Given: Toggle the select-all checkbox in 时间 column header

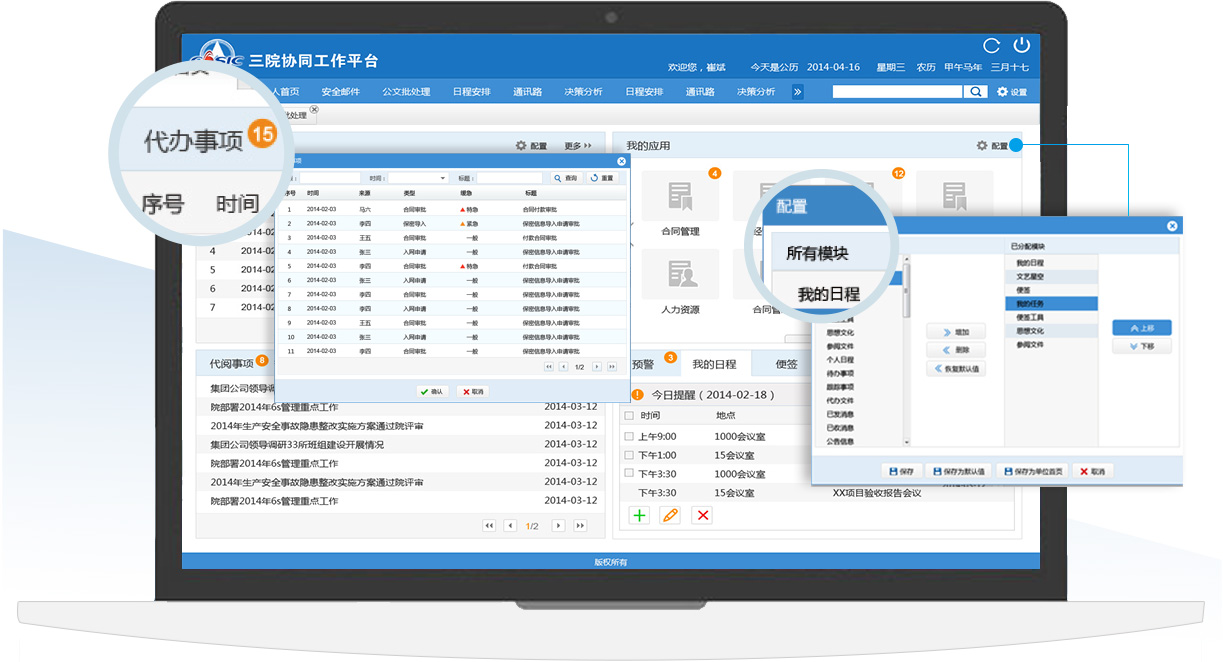Looking at the screenshot, I should 629,415.
